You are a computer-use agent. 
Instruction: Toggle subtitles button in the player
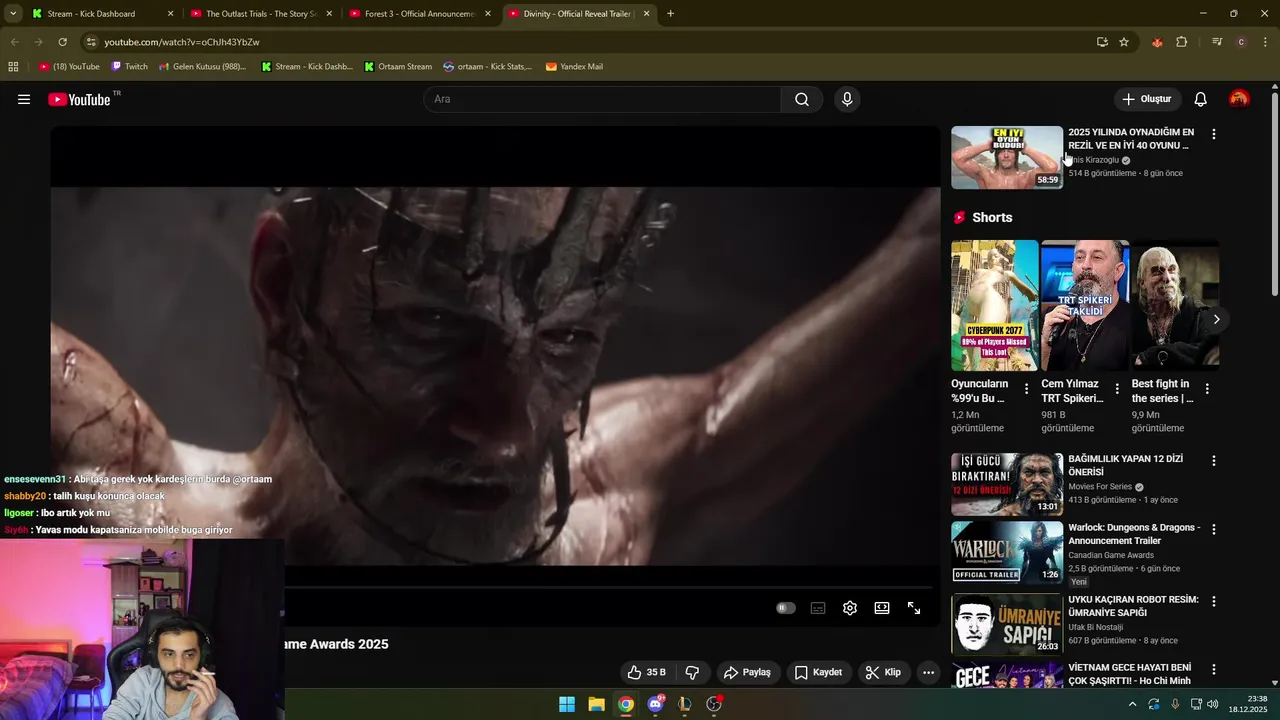coord(818,608)
